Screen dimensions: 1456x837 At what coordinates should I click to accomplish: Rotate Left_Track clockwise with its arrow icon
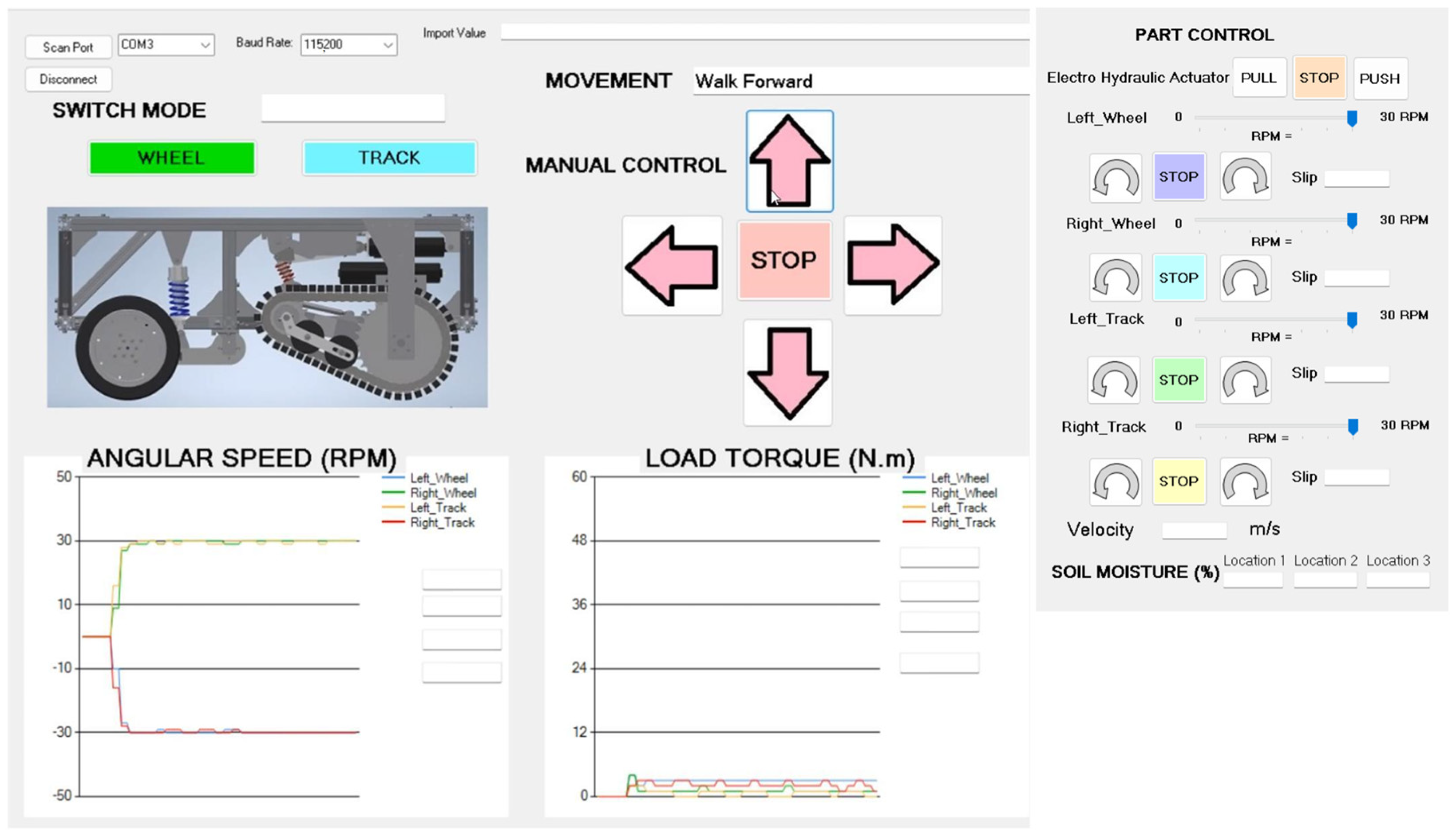click(1245, 380)
